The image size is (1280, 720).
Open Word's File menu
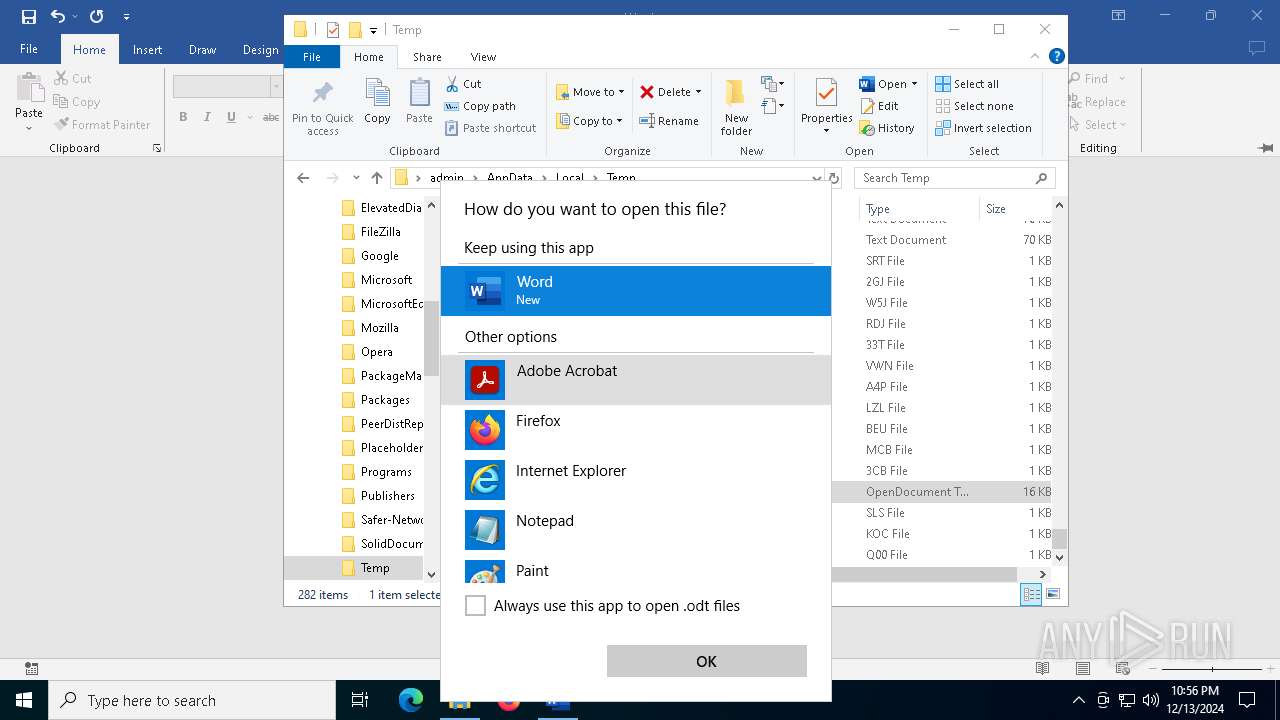click(x=29, y=49)
